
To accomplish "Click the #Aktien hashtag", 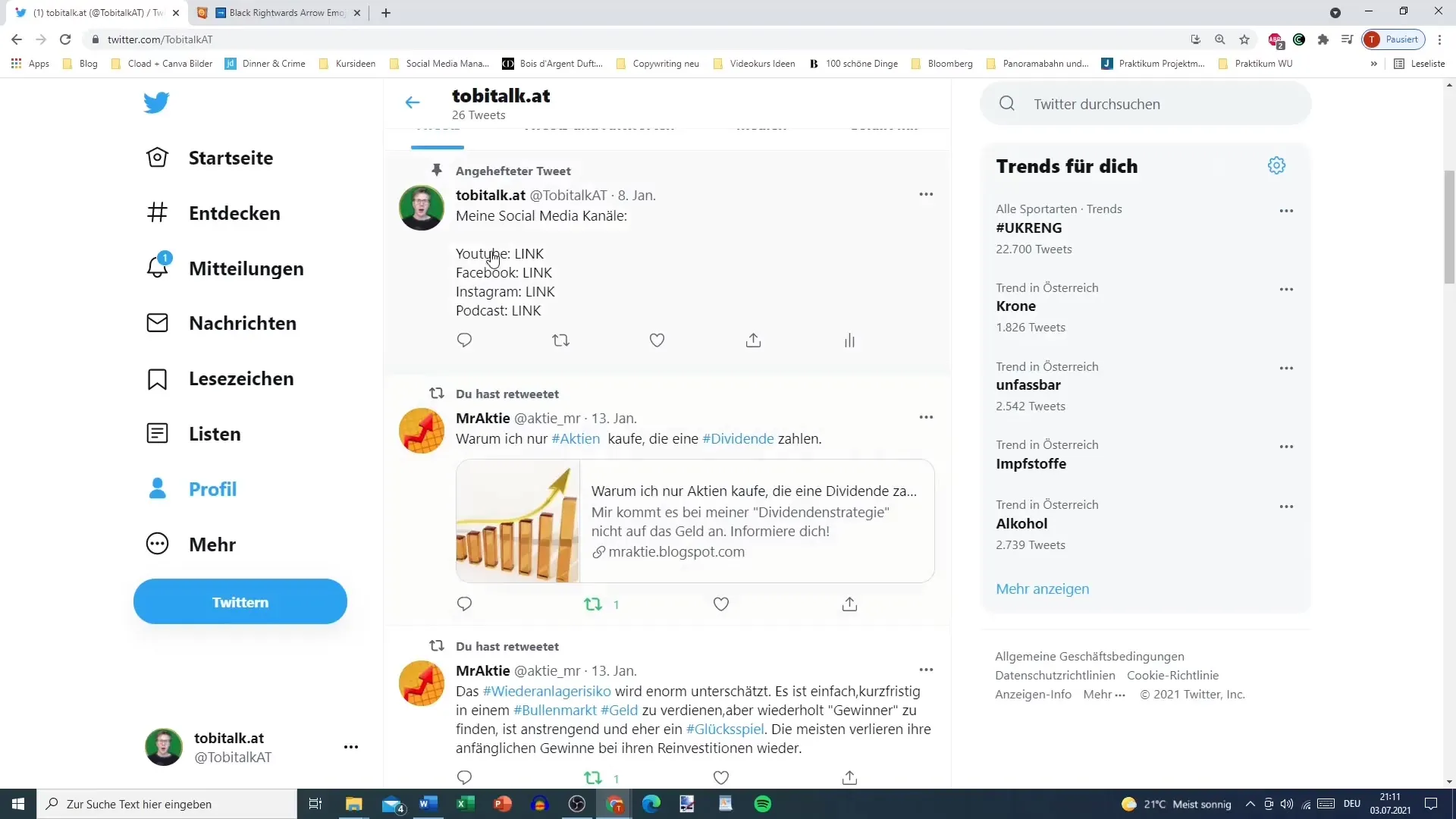I will tap(576, 439).
